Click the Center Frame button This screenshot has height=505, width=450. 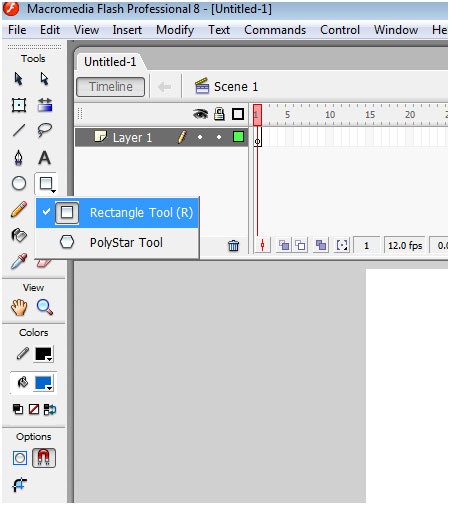pyautogui.click(x=262, y=246)
